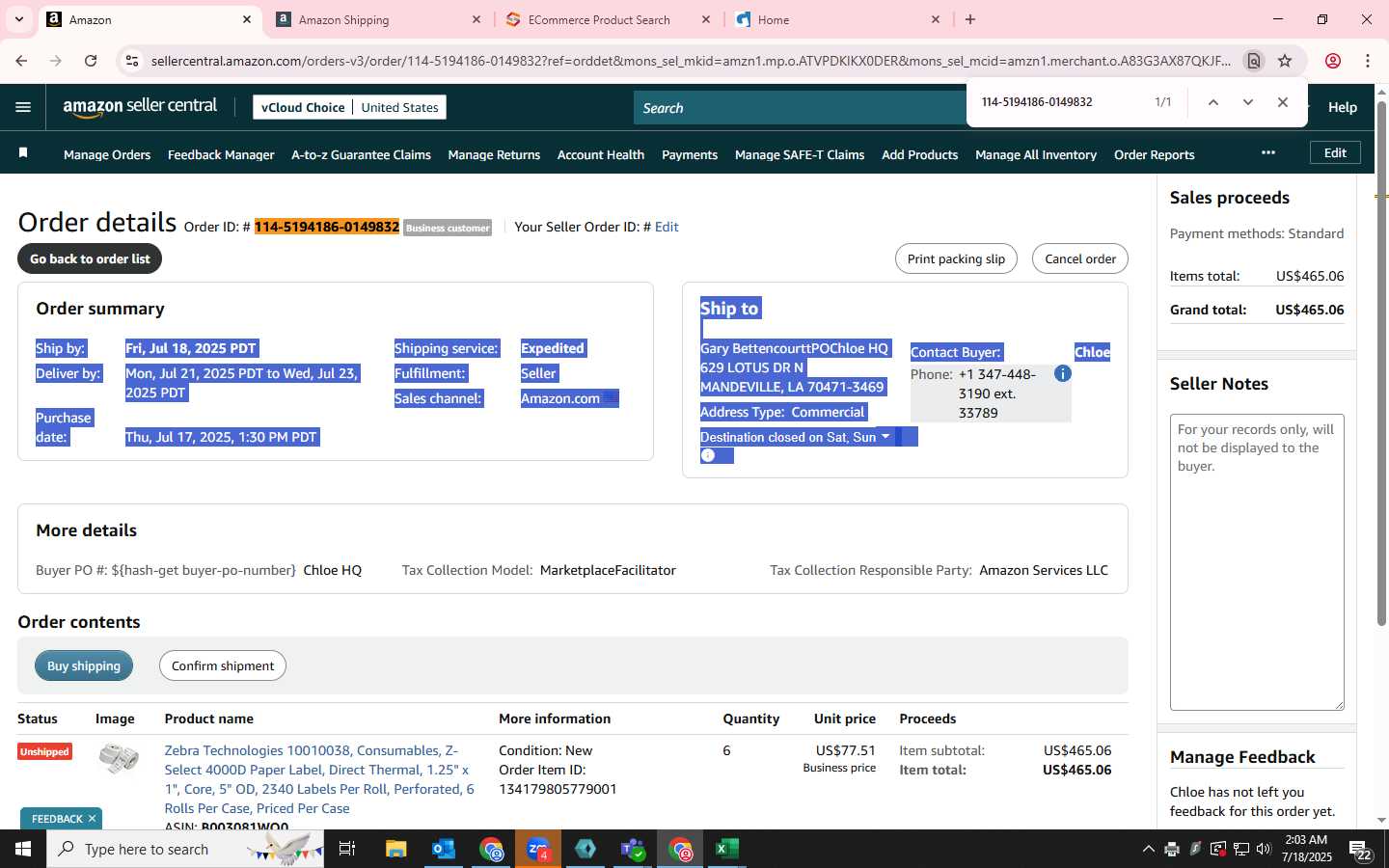
Task: Open Manage Orders in the nav bar
Action: pos(107,154)
